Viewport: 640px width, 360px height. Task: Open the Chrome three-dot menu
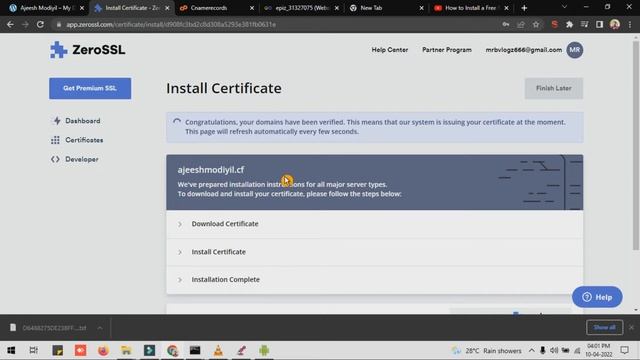(x=630, y=24)
